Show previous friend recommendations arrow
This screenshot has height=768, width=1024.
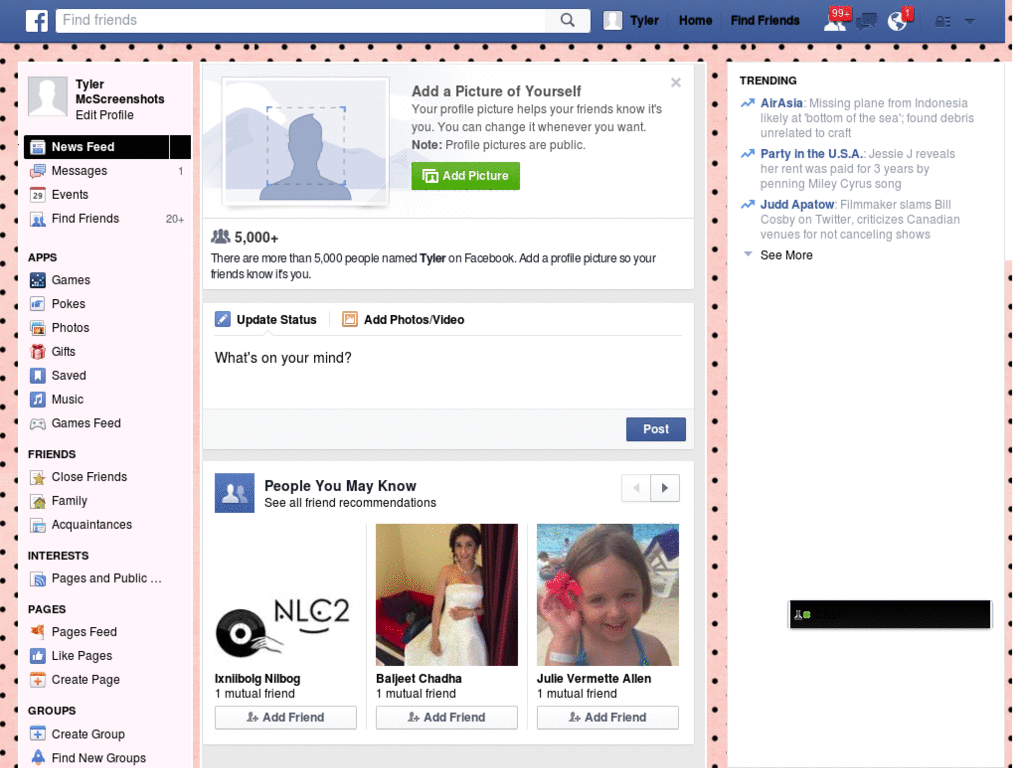pyautogui.click(x=636, y=488)
